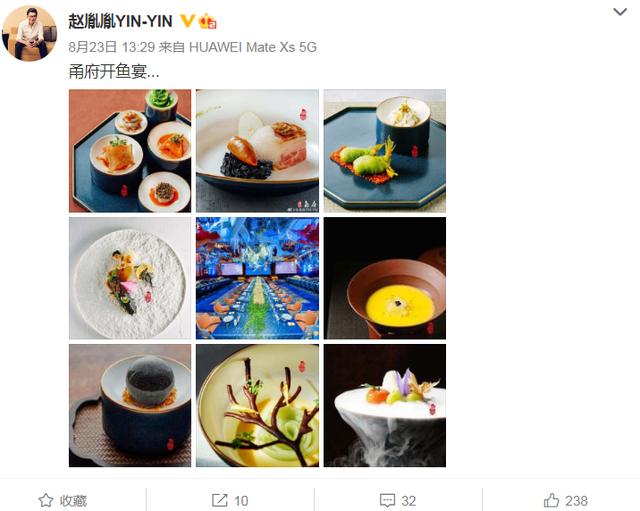Open the black sphere dessert photo
Viewport: 640px width, 511px height.
tap(130, 406)
